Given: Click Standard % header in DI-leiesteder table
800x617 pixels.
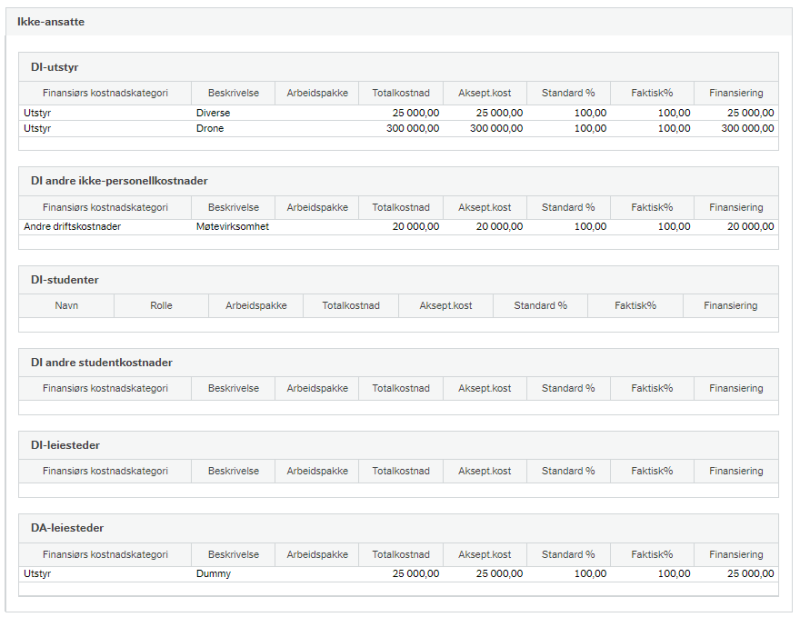Looking at the screenshot, I should click(x=568, y=471).
